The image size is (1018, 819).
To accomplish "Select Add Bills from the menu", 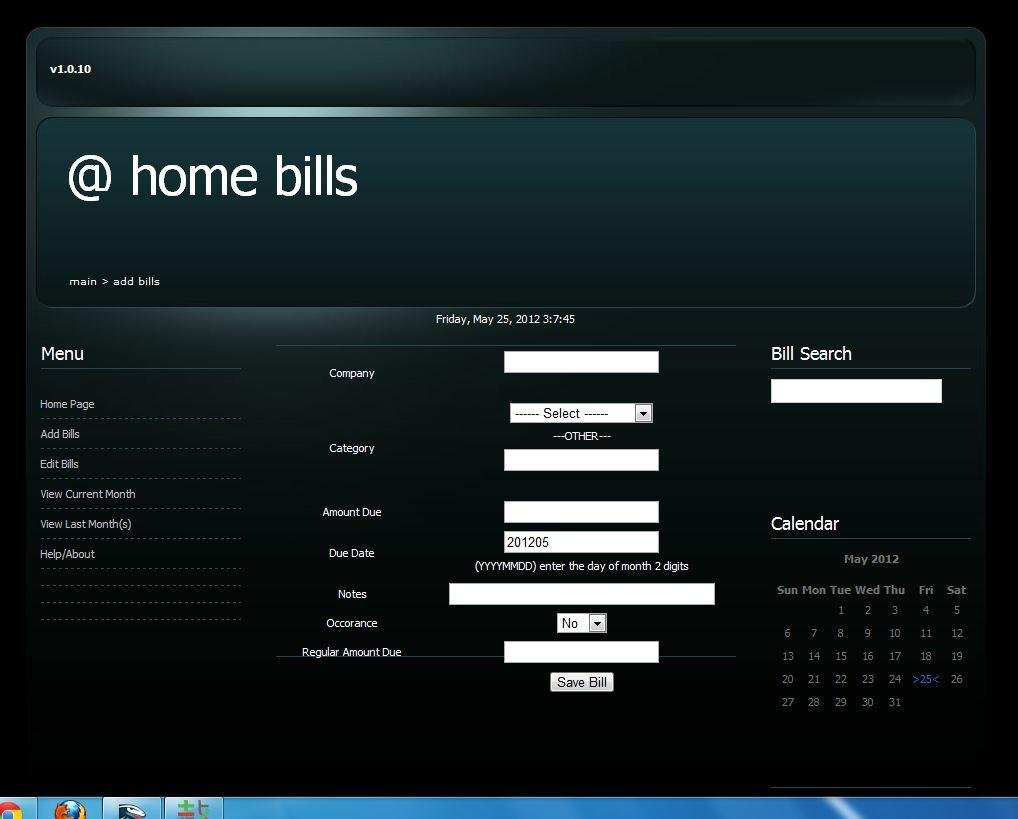I will pos(60,434).
